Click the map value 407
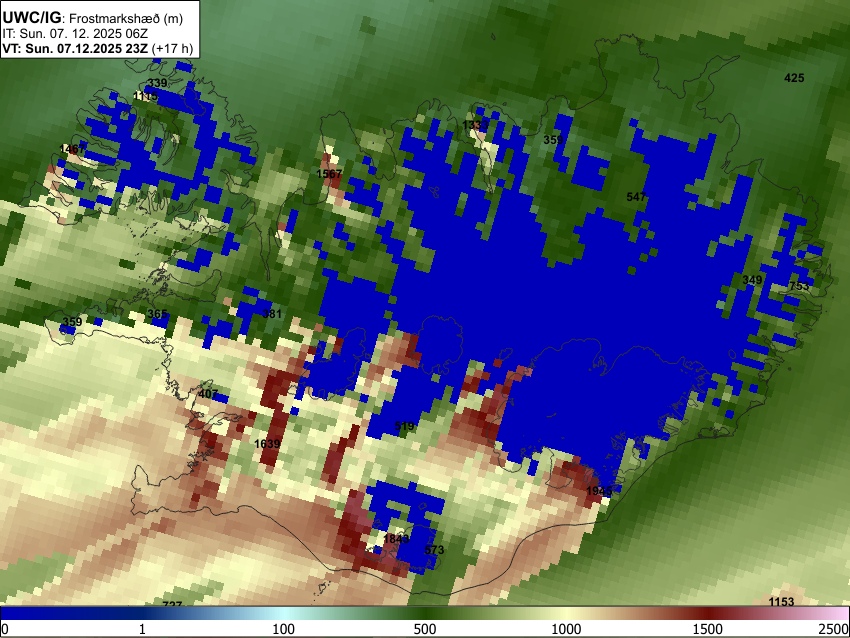Image resolution: width=850 pixels, height=638 pixels. pyautogui.click(x=208, y=394)
